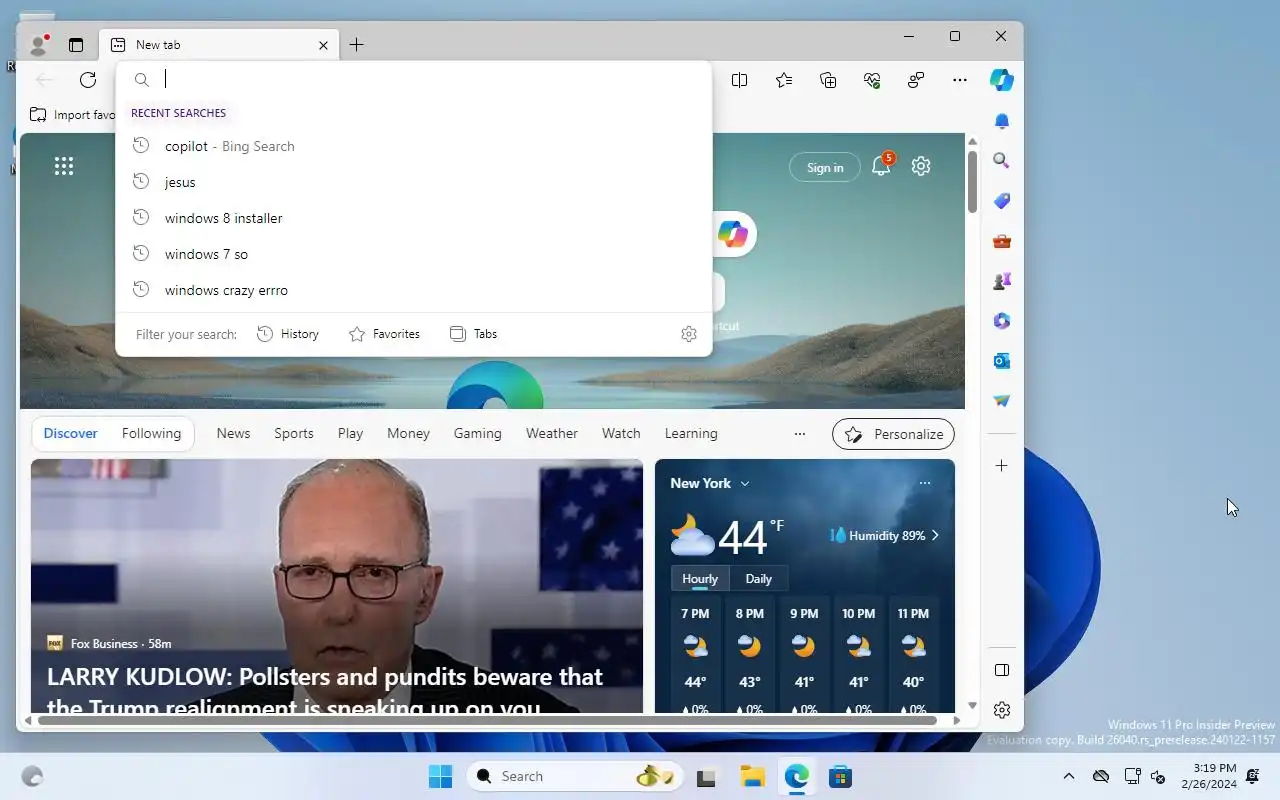Open the sidebar Tools briefcase icon
Screen dimensions: 1280x800
(1002, 241)
